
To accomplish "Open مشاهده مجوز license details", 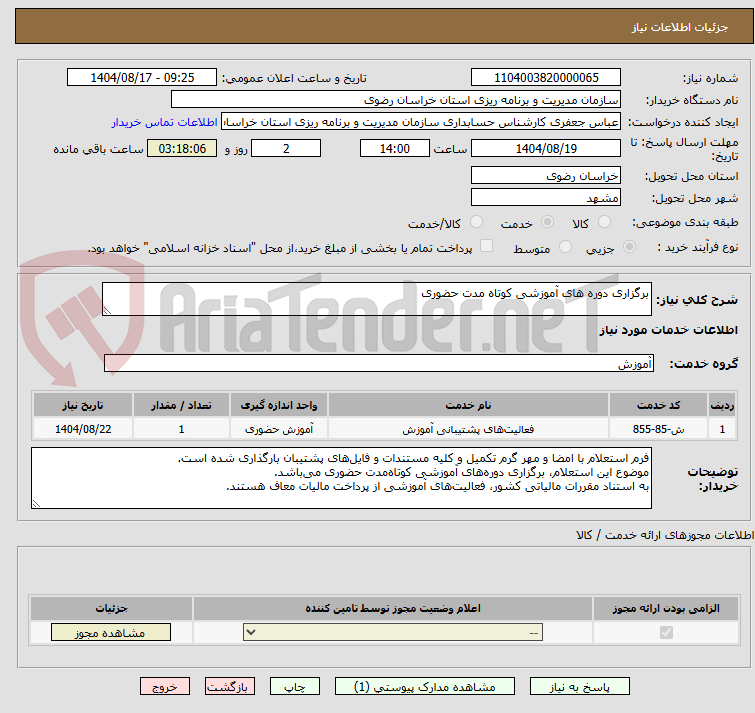I will (110, 633).
